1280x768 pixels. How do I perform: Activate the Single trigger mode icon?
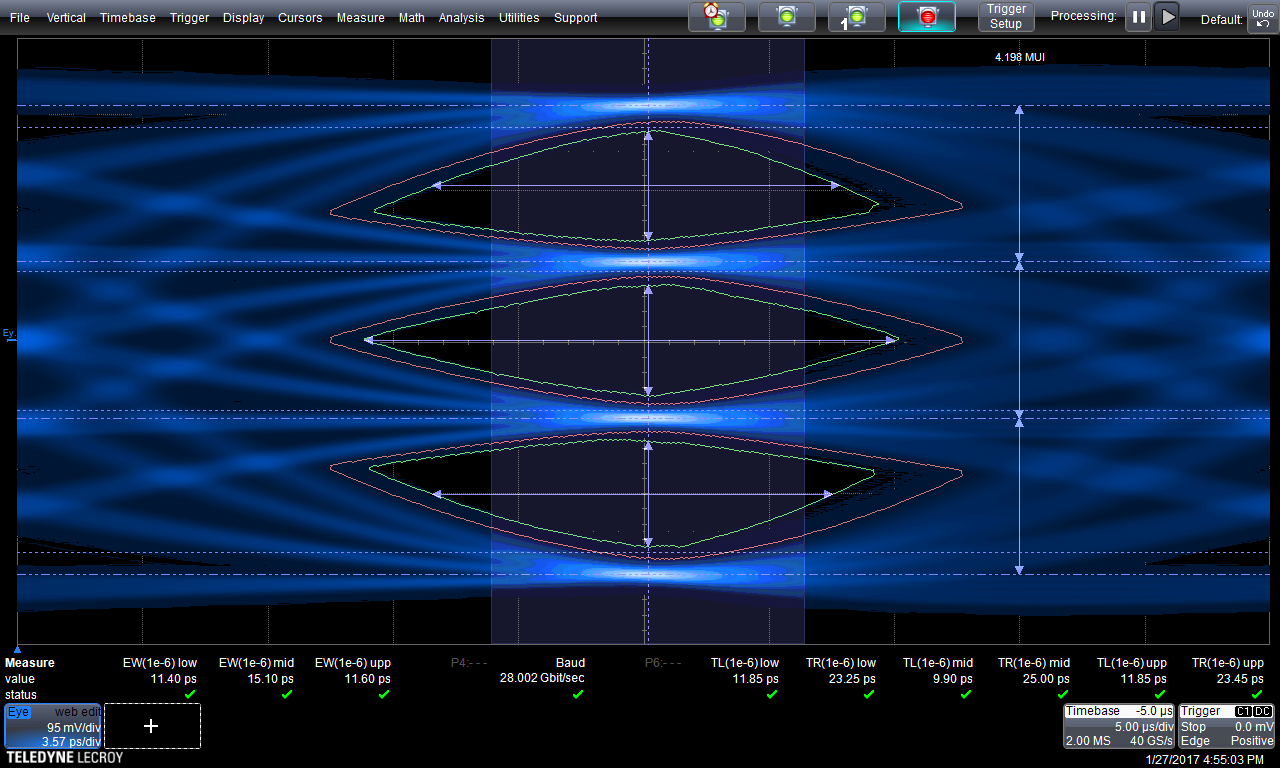tap(856, 17)
